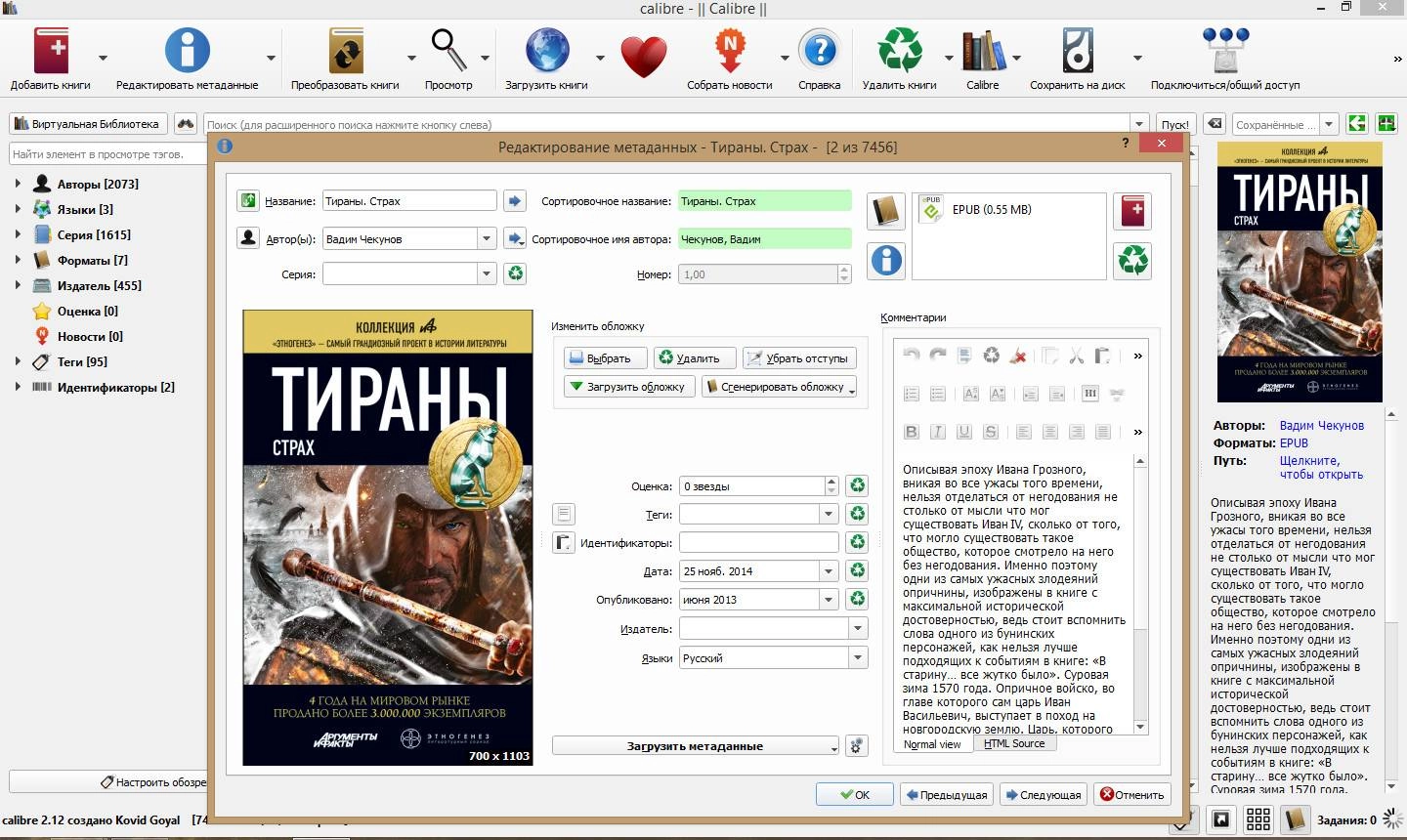The image size is (1407, 840).
Task: Clear the tags with the recycle icon
Action: tap(857, 514)
